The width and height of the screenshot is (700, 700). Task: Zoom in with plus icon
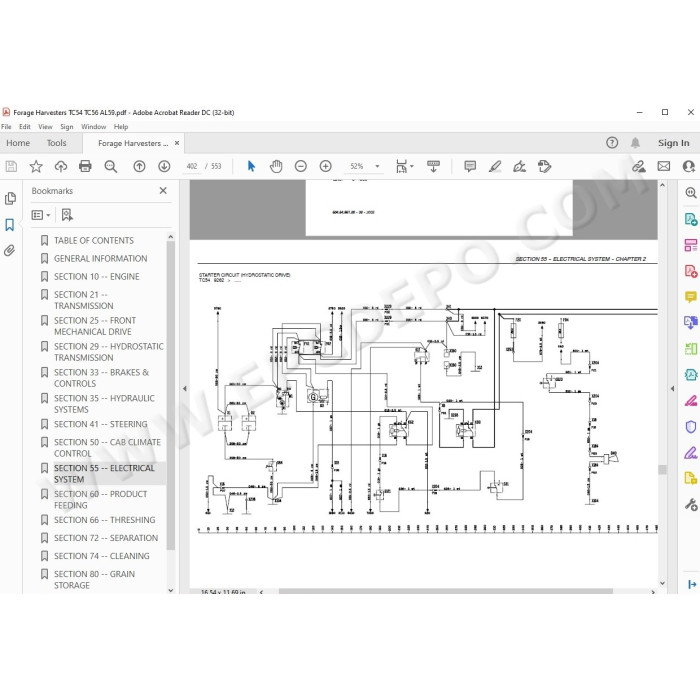pyautogui.click(x=326, y=167)
